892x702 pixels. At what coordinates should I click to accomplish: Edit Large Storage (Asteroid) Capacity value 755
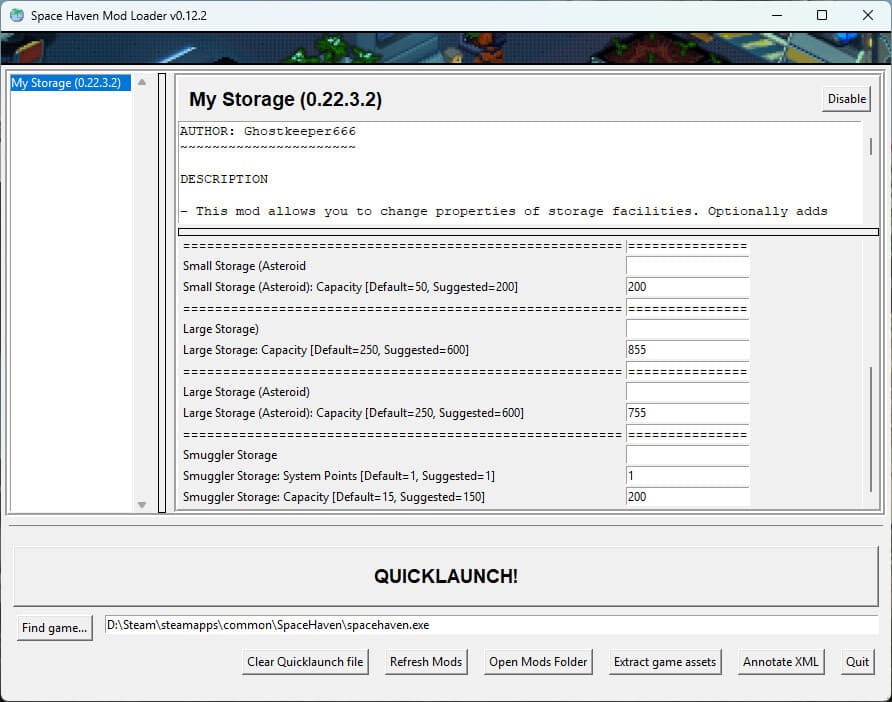point(687,414)
